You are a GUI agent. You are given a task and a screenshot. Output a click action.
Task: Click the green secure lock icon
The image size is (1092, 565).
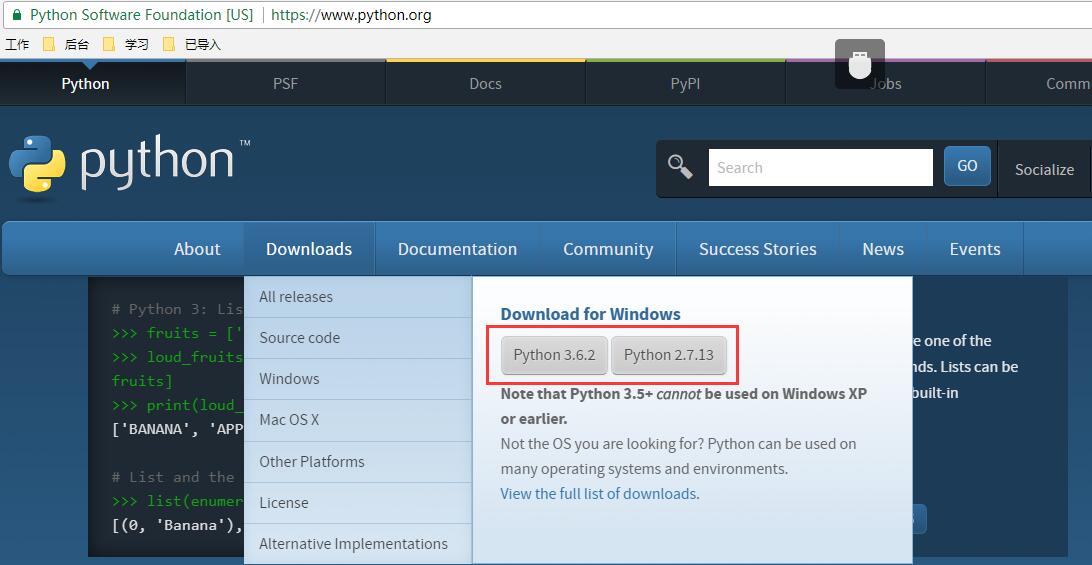point(16,15)
